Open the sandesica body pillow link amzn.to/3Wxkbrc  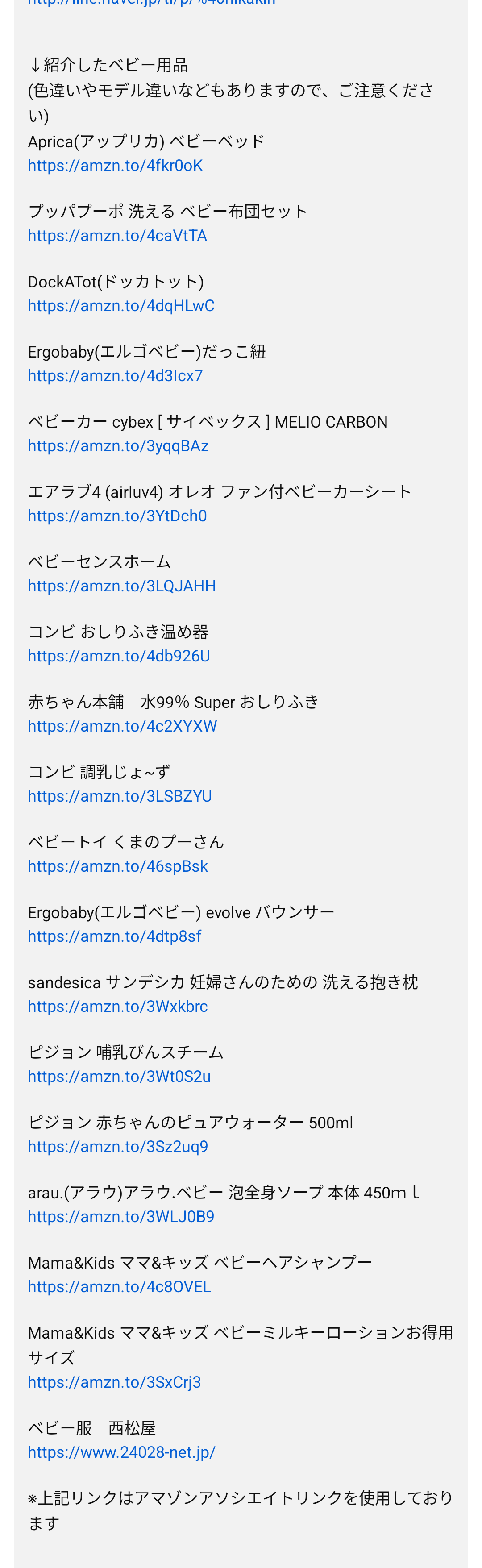[x=117, y=1006]
